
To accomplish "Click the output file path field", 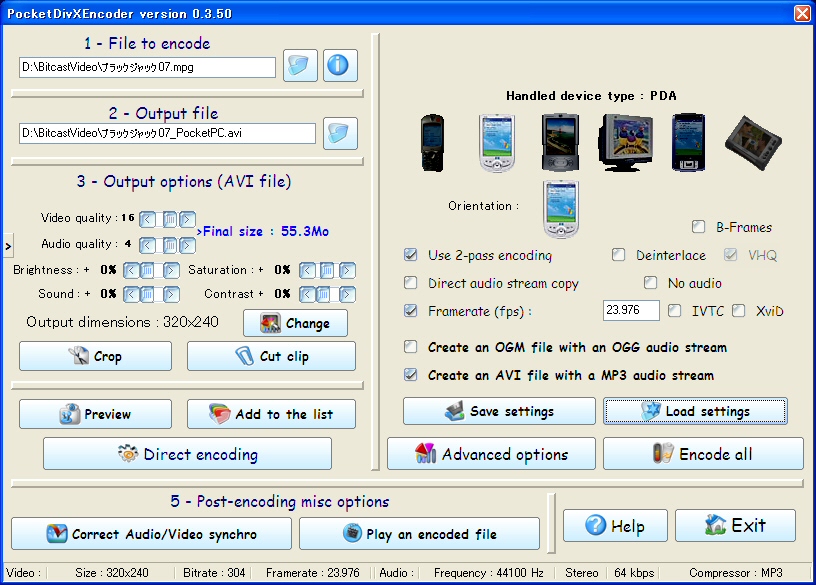I will (168, 133).
